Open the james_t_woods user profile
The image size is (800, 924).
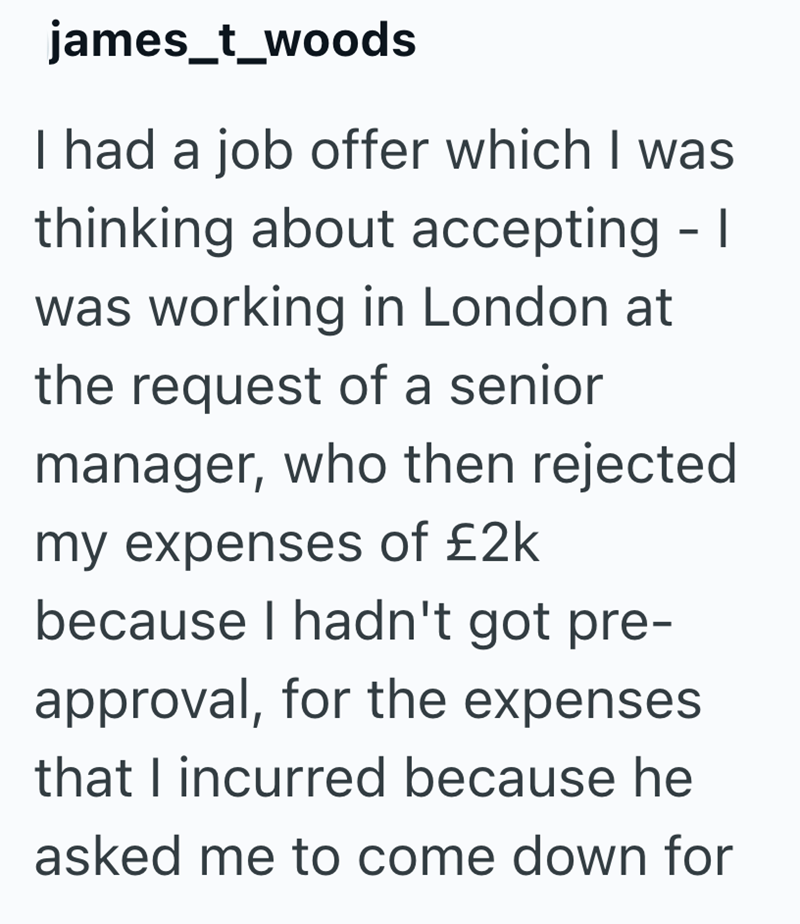pyautogui.click(x=232, y=42)
